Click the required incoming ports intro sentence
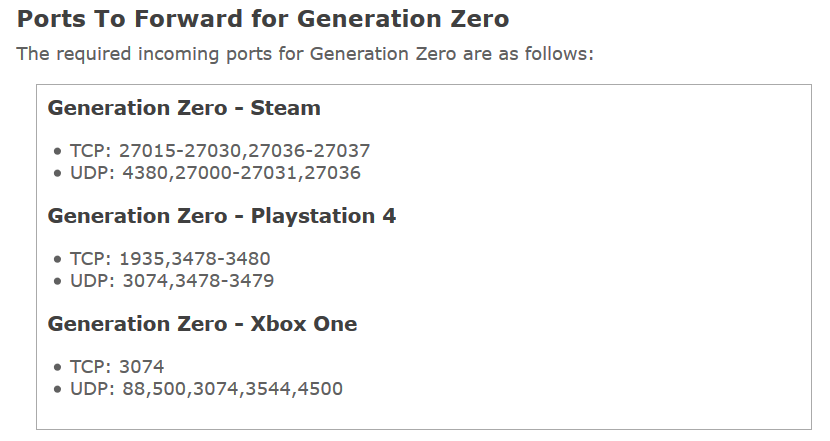The width and height of the screenshot is (830, 441). (x=305, y=54)
